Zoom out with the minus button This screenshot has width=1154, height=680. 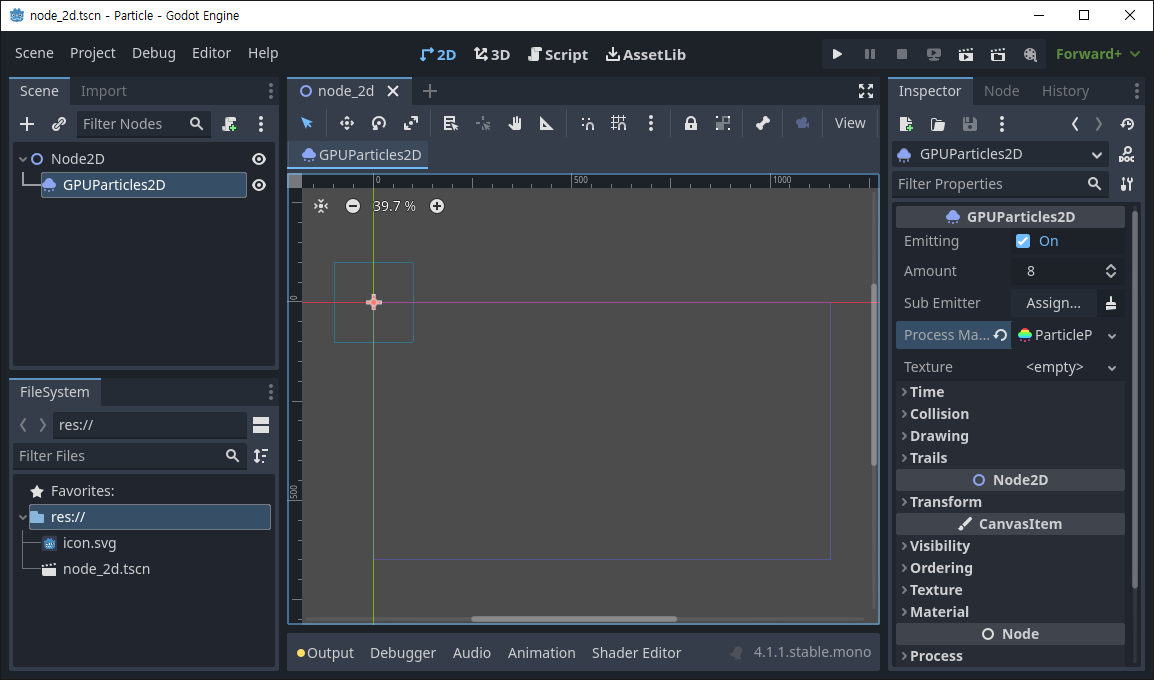353,206
